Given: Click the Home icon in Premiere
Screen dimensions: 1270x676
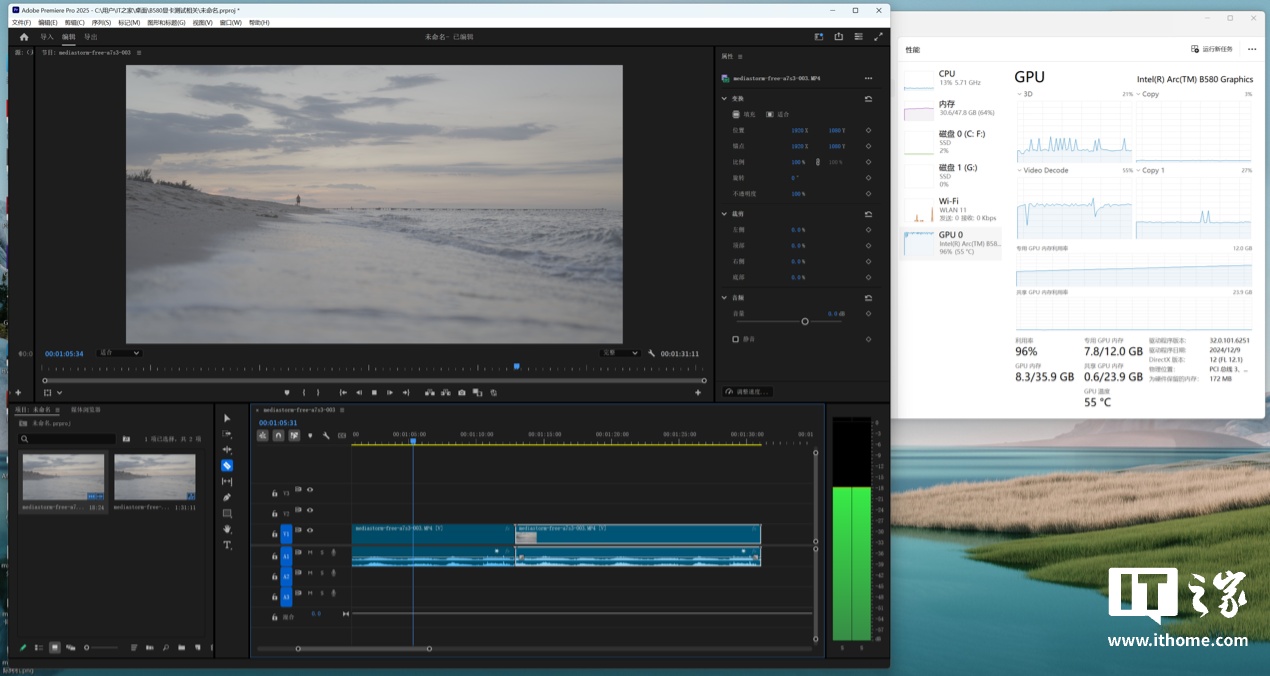Looking at the screenshot, I should (24, 37).
